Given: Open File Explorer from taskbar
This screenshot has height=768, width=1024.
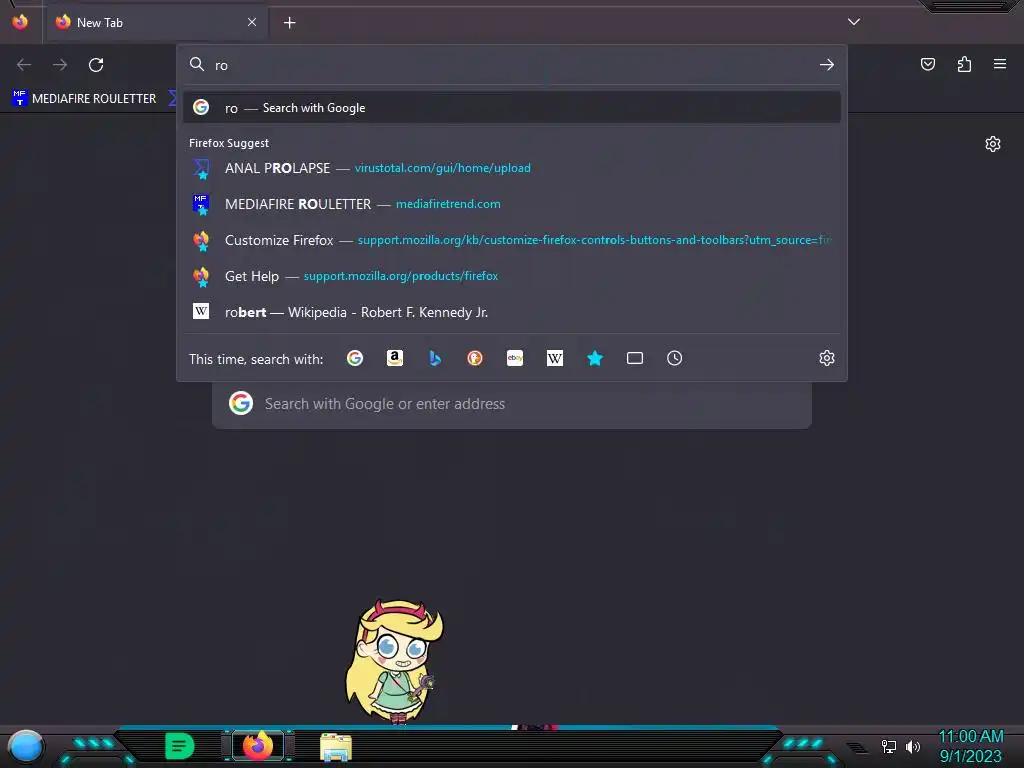Looking at the screenshot, I should pyautogui.click(x=336, y=747).
